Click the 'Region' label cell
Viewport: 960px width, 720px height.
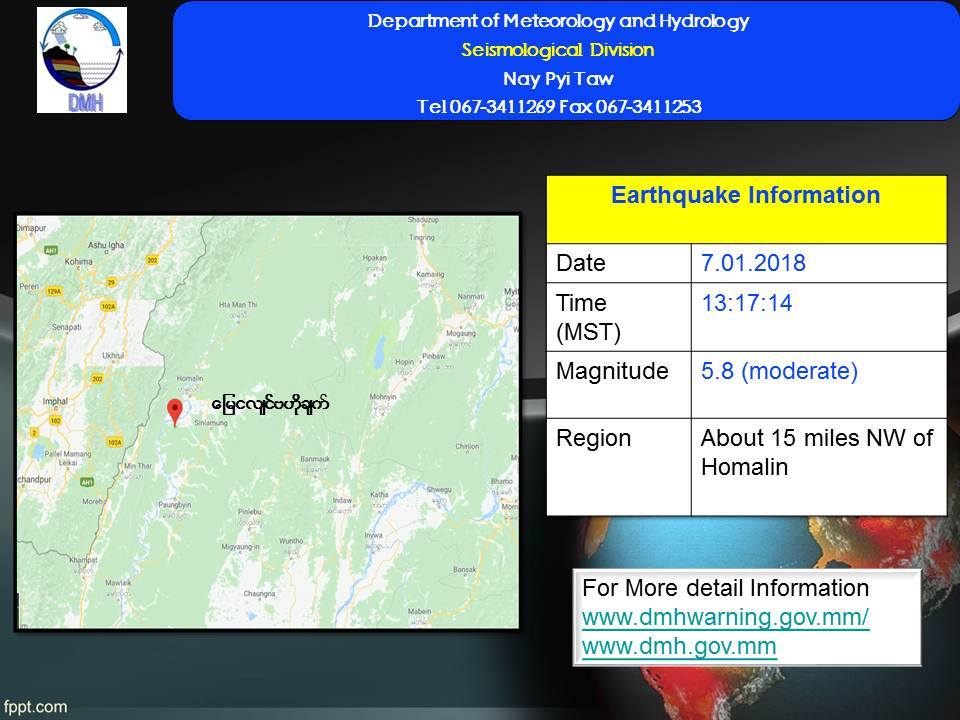[x=619, y=467]
